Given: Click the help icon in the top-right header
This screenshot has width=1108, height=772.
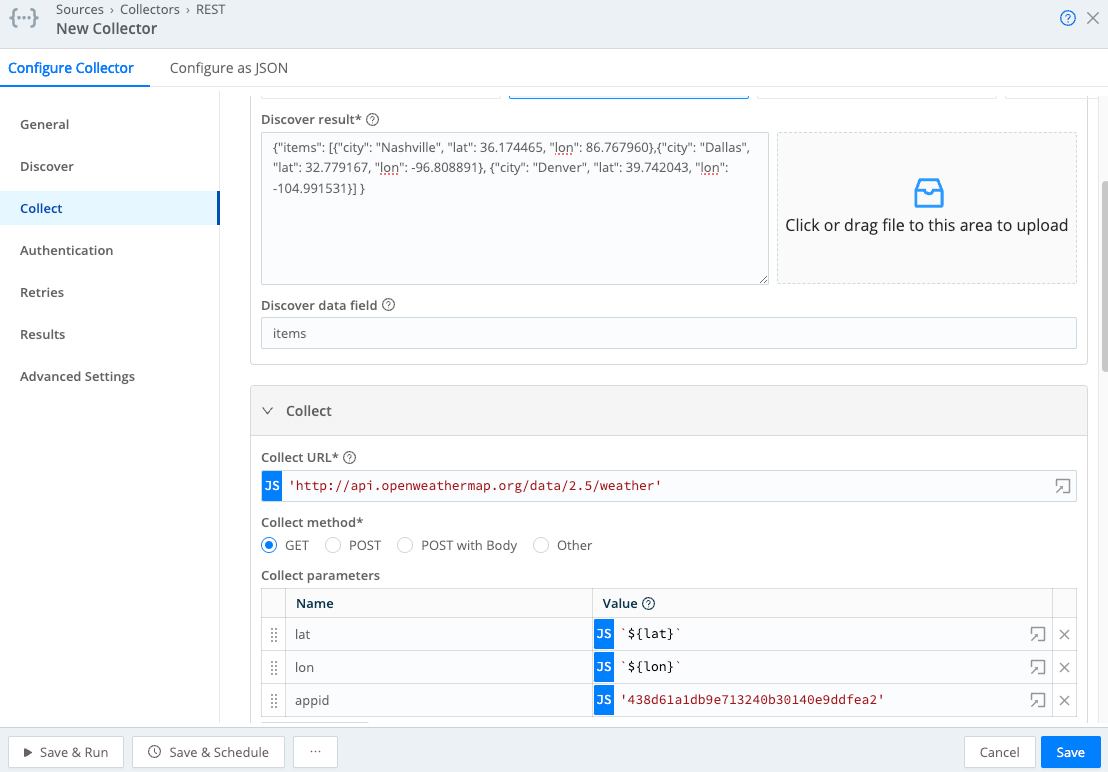Looking at the screenshot, I should click(x=1067, y=18).
